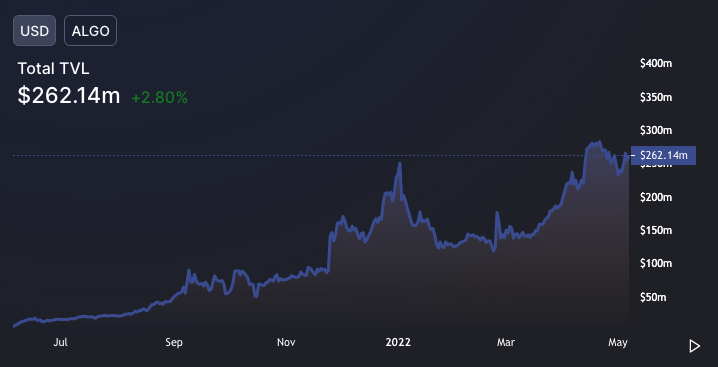Click the $262.14m current price label on axis
Viewport: 718px width, 367px height.
click(663, 155)
